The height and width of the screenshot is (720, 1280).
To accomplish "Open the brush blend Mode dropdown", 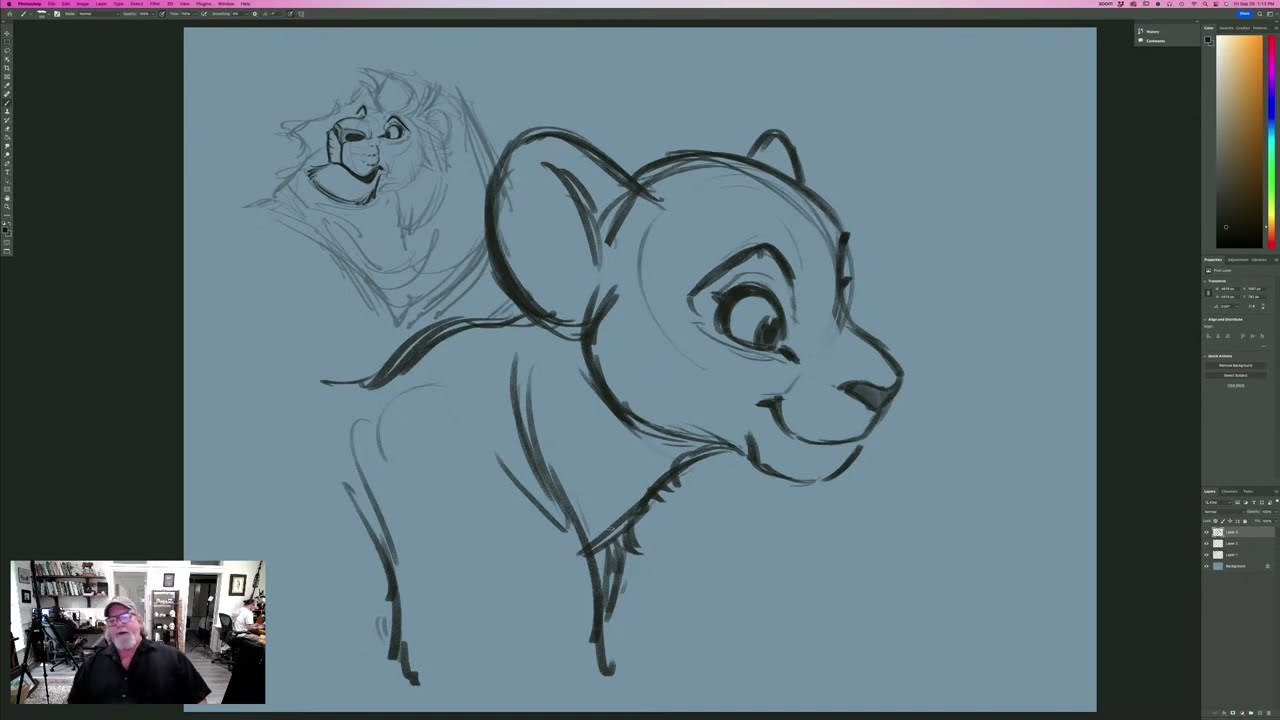I will point(99,13).
